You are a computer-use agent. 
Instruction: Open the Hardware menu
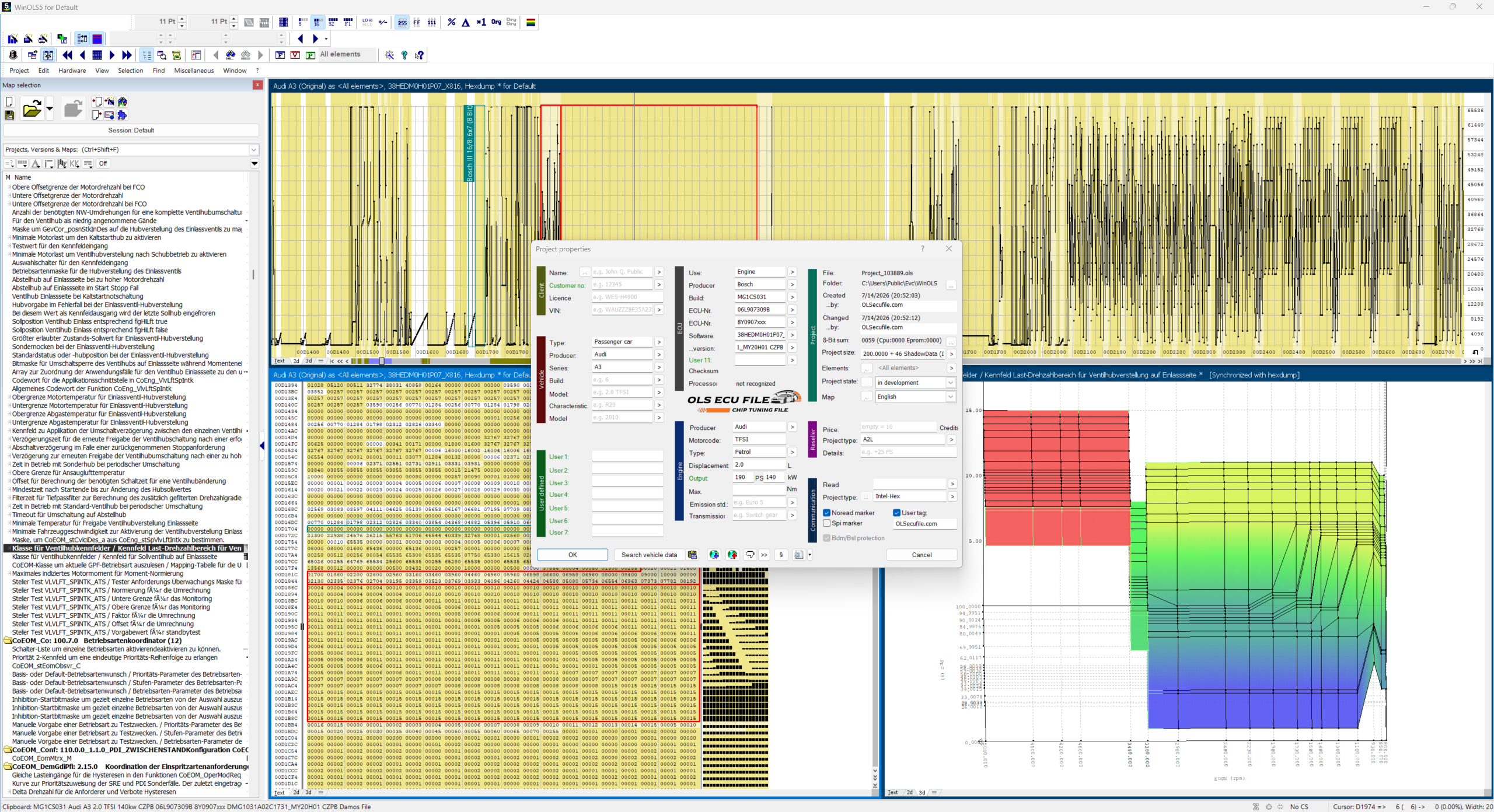click(x=72, y=71)
